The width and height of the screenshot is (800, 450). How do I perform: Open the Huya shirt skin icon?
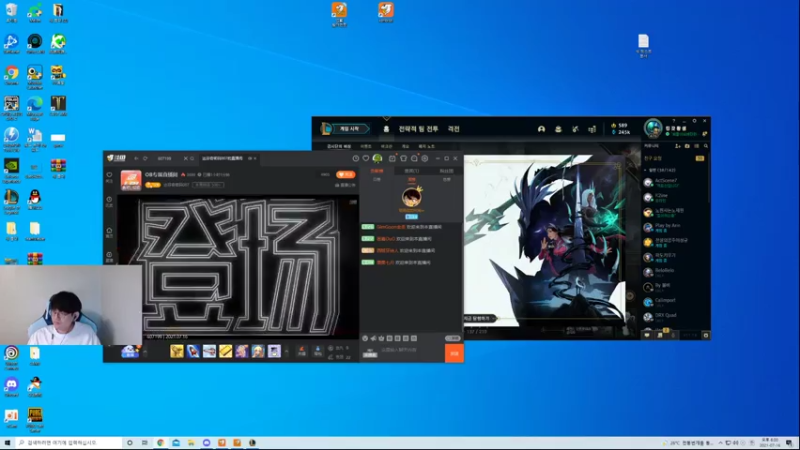click(404, 159)
